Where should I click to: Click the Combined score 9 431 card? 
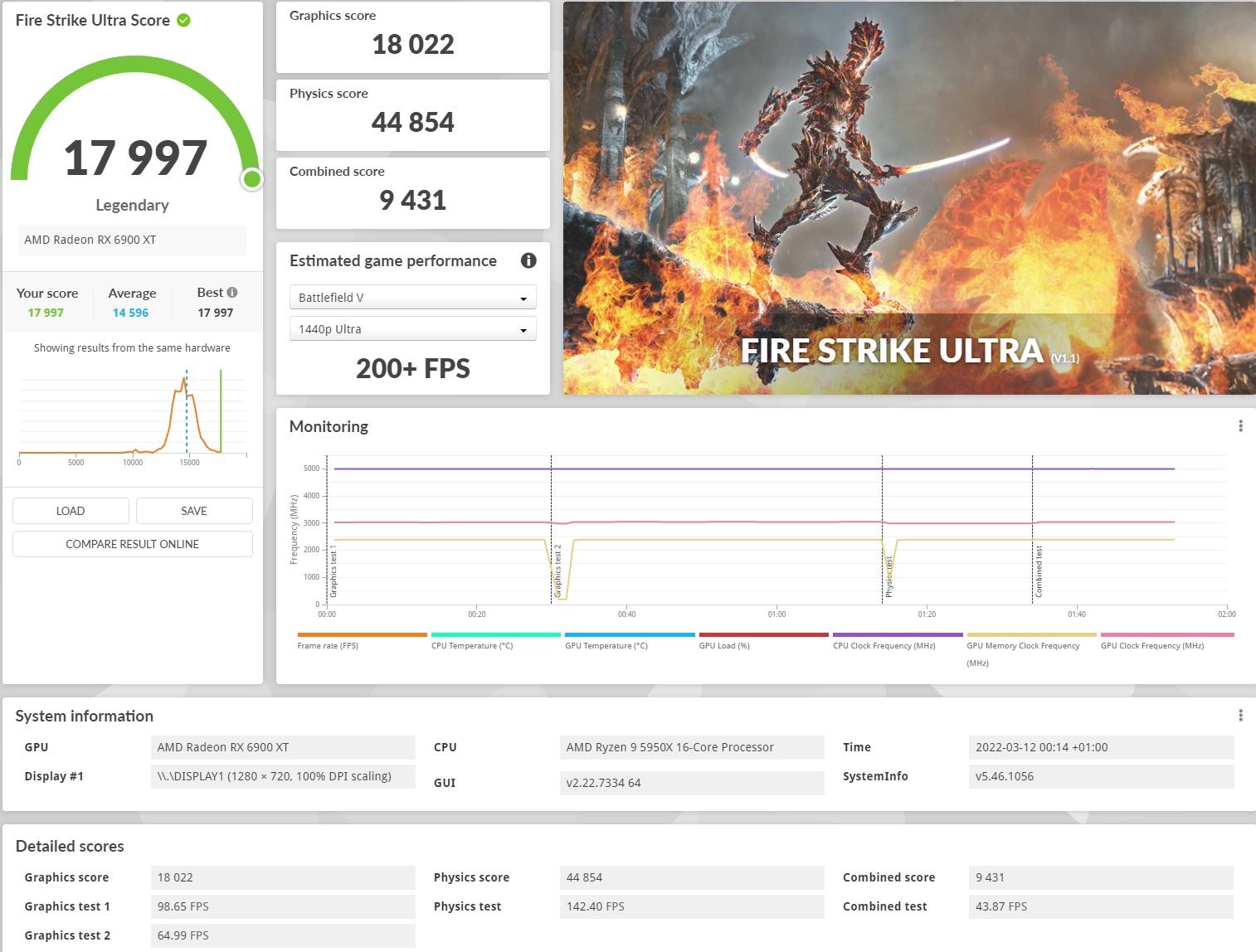click(413, 193)
